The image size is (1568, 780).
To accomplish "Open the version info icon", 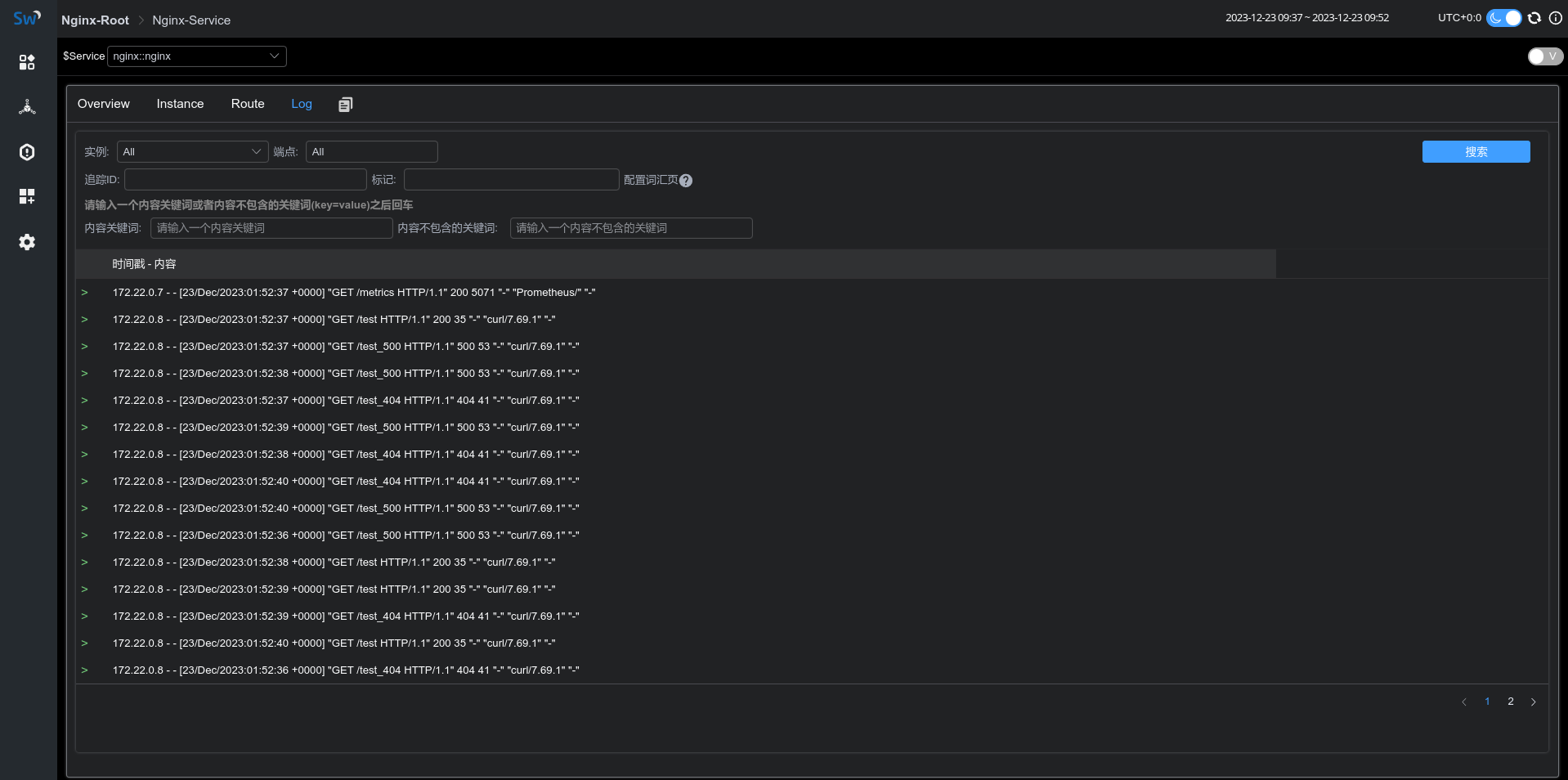I will [1557, 17].
